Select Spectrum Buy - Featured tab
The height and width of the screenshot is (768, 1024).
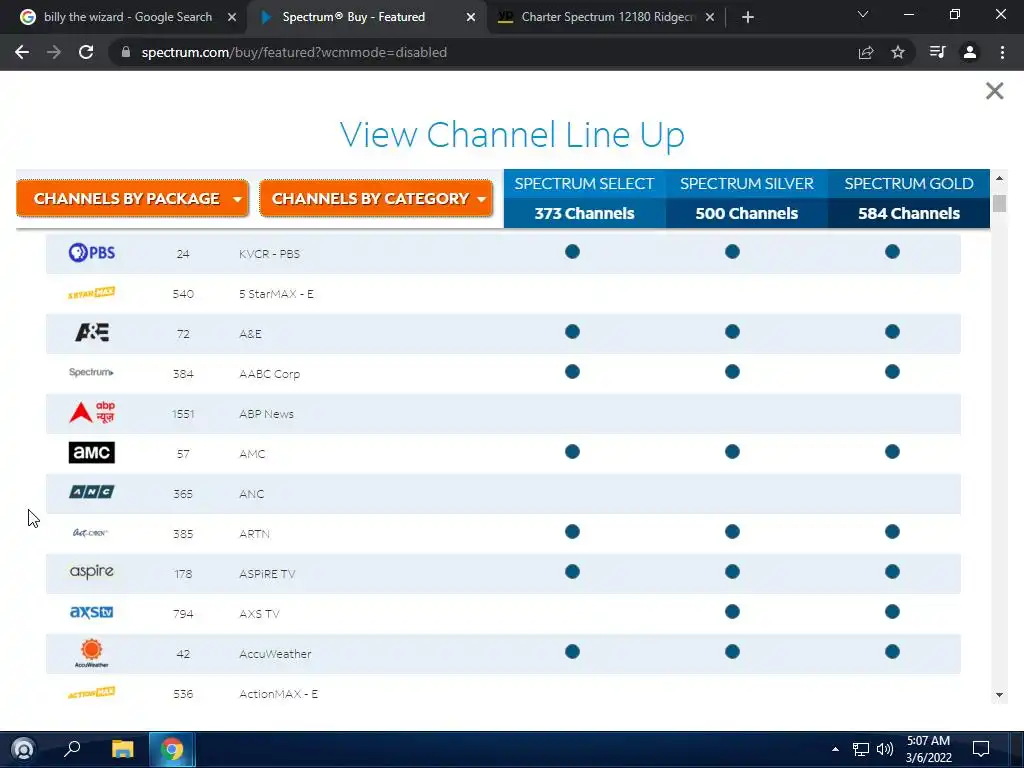coord(353,17)
